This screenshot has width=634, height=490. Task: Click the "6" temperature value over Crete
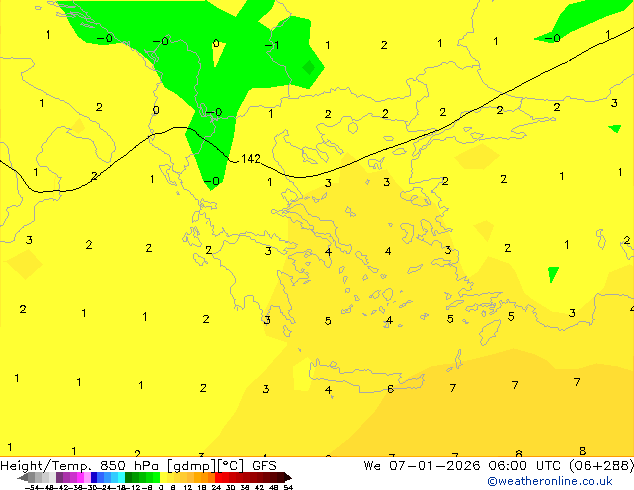390,389
